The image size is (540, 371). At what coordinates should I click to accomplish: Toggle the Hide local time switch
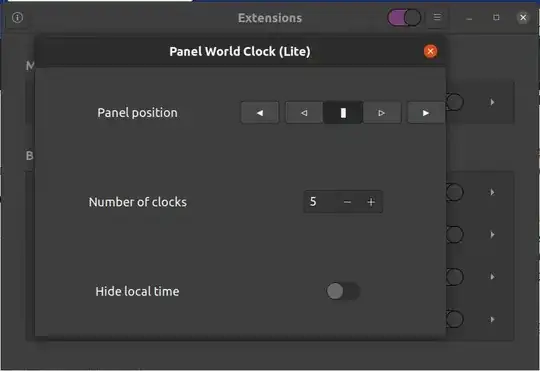click(x=343, y=291)
